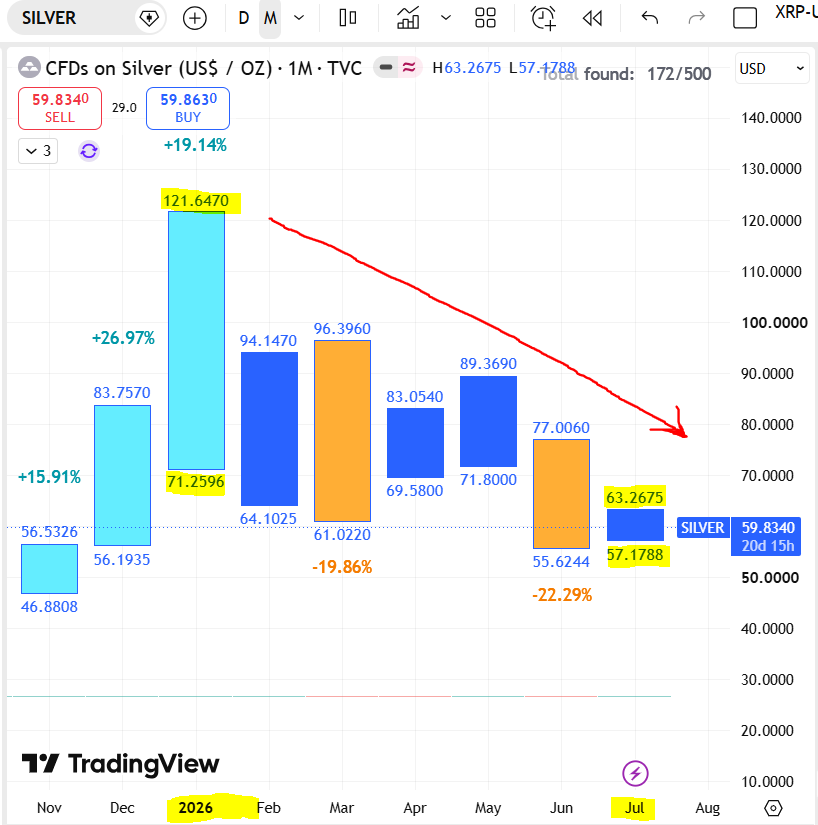Screen dimensions: 818x825
Task: Click the purple refresh indicator icon
Action: pyautogui.click(x=89, y=151)
